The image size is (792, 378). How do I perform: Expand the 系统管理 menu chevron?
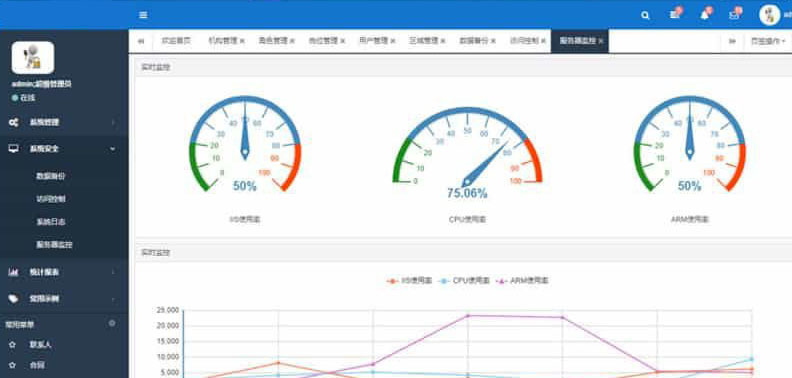(113, 122)
